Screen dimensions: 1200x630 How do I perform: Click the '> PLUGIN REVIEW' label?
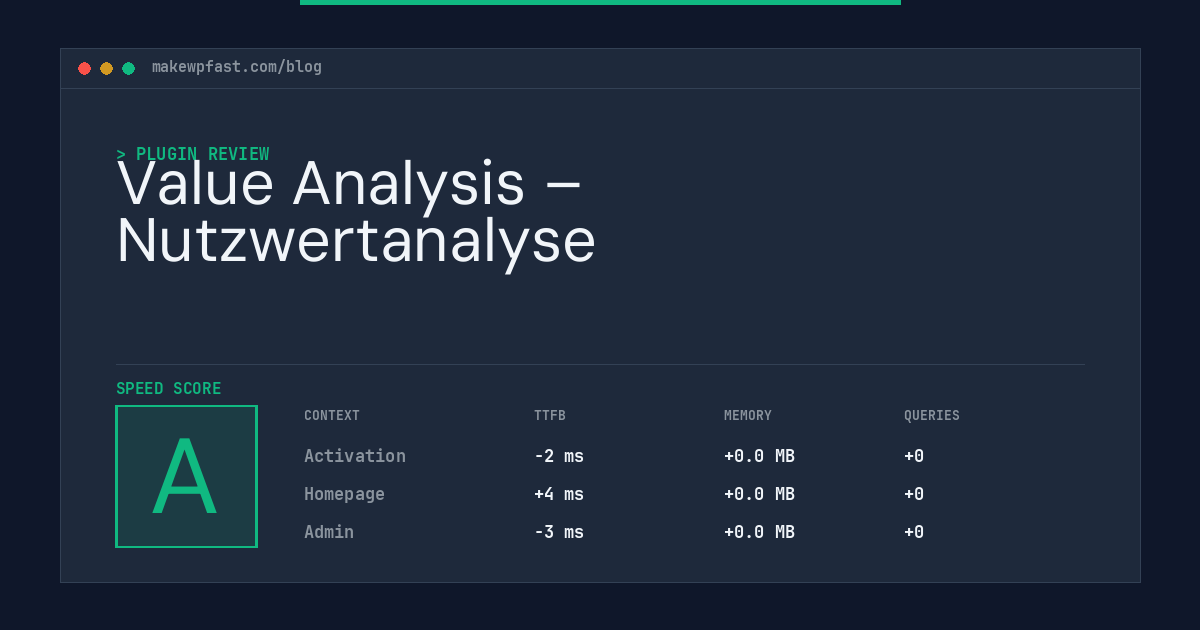coord(193,154)
